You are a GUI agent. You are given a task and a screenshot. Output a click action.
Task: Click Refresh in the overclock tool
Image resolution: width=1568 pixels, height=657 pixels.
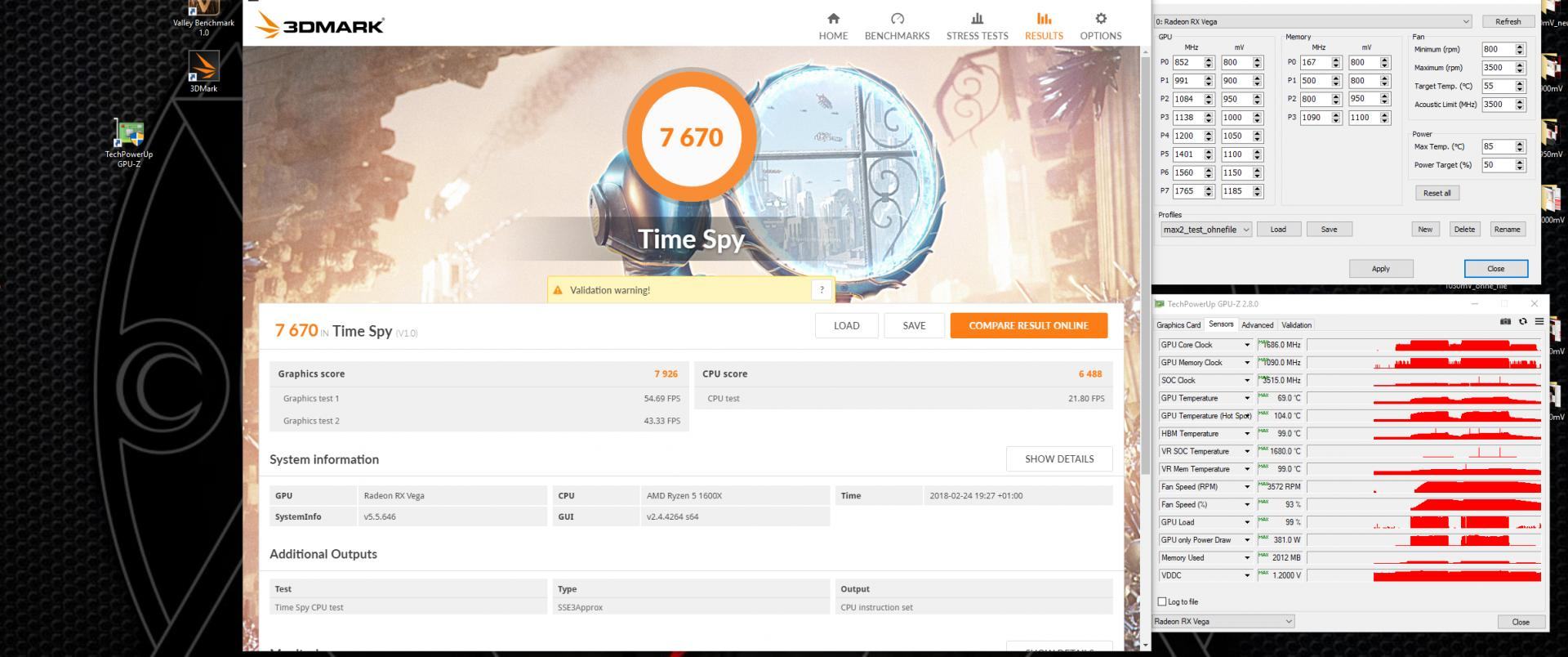coord(1508,22)
